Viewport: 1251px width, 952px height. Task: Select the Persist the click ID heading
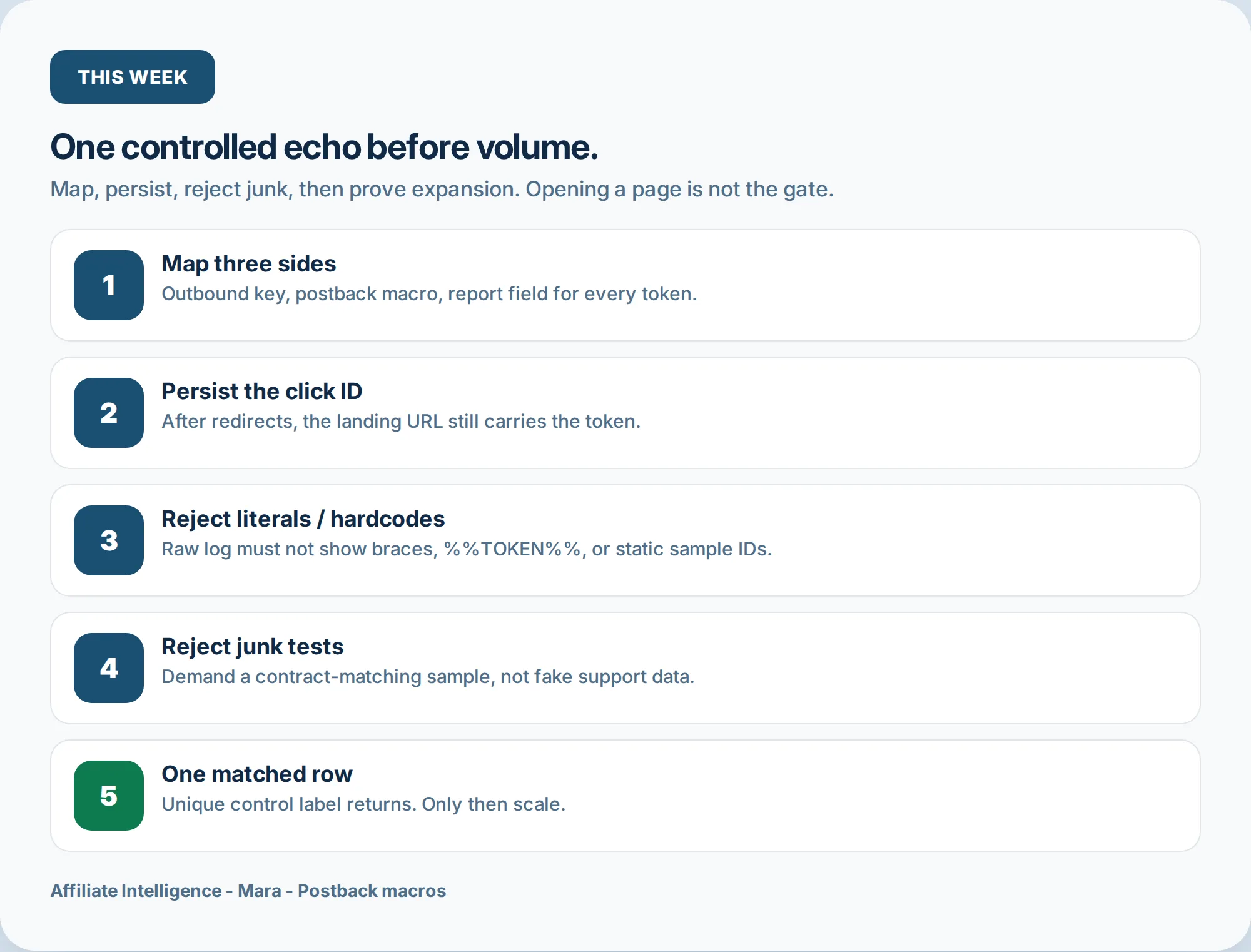[262, 392]
